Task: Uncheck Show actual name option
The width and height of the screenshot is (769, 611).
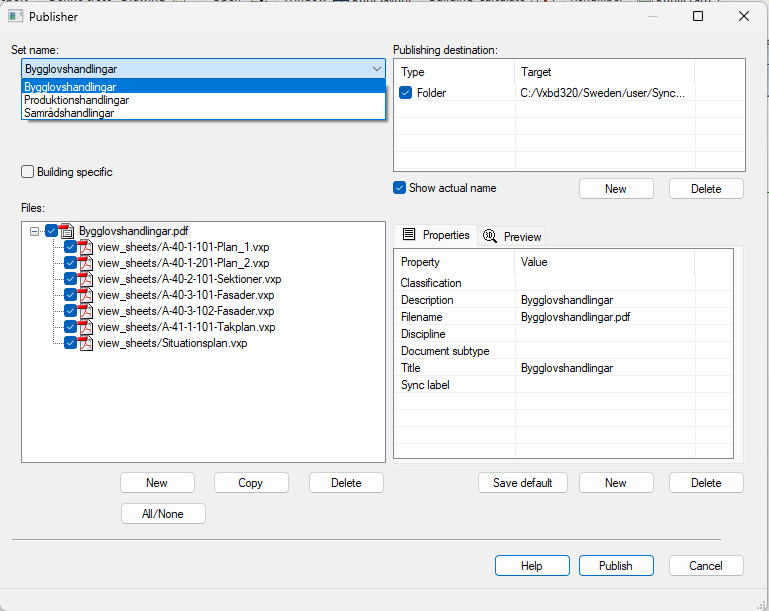Action: [400, 188]
